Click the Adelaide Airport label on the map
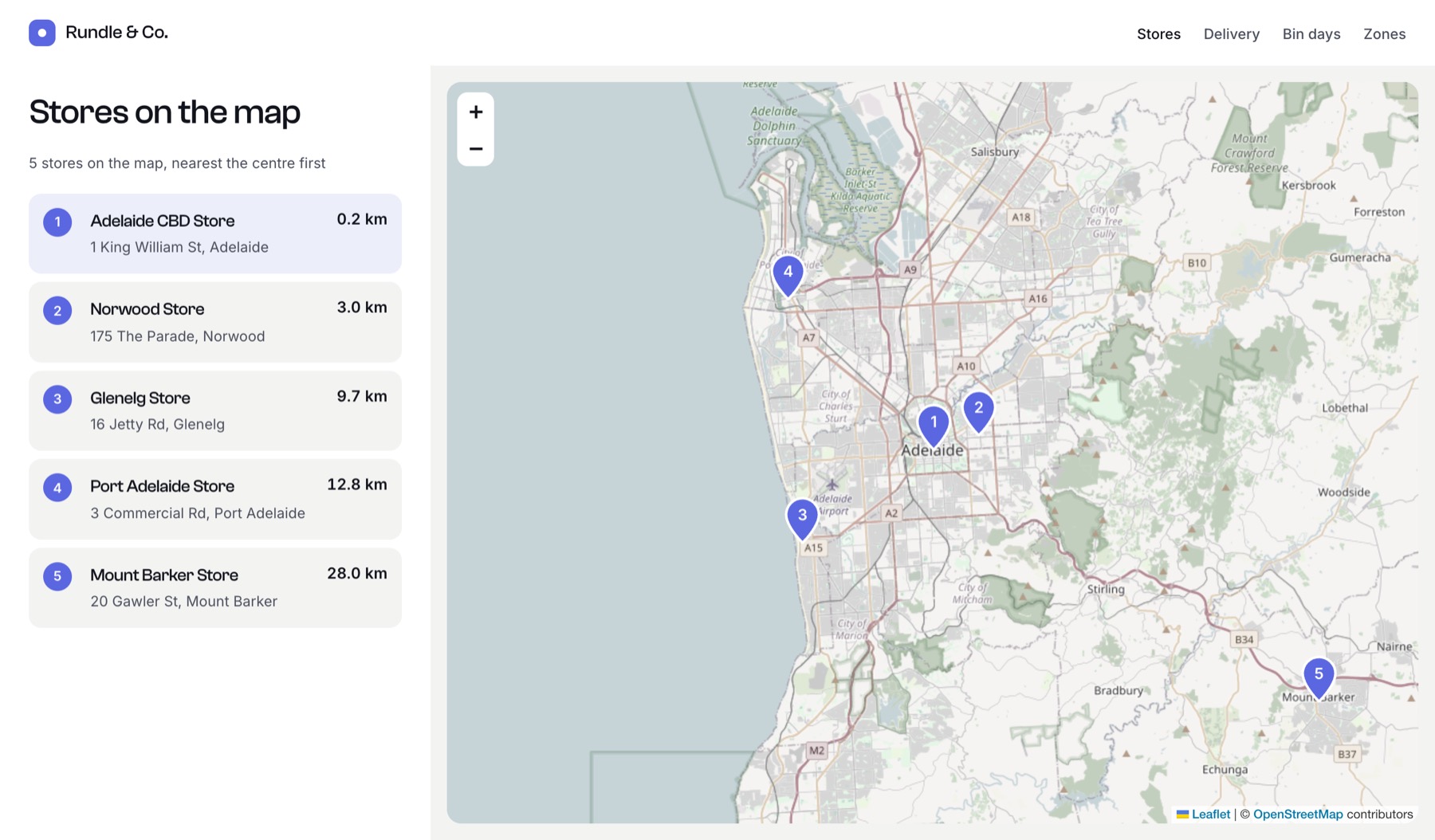Viewport: 1435px width, 840px height. tap(832, 505)
